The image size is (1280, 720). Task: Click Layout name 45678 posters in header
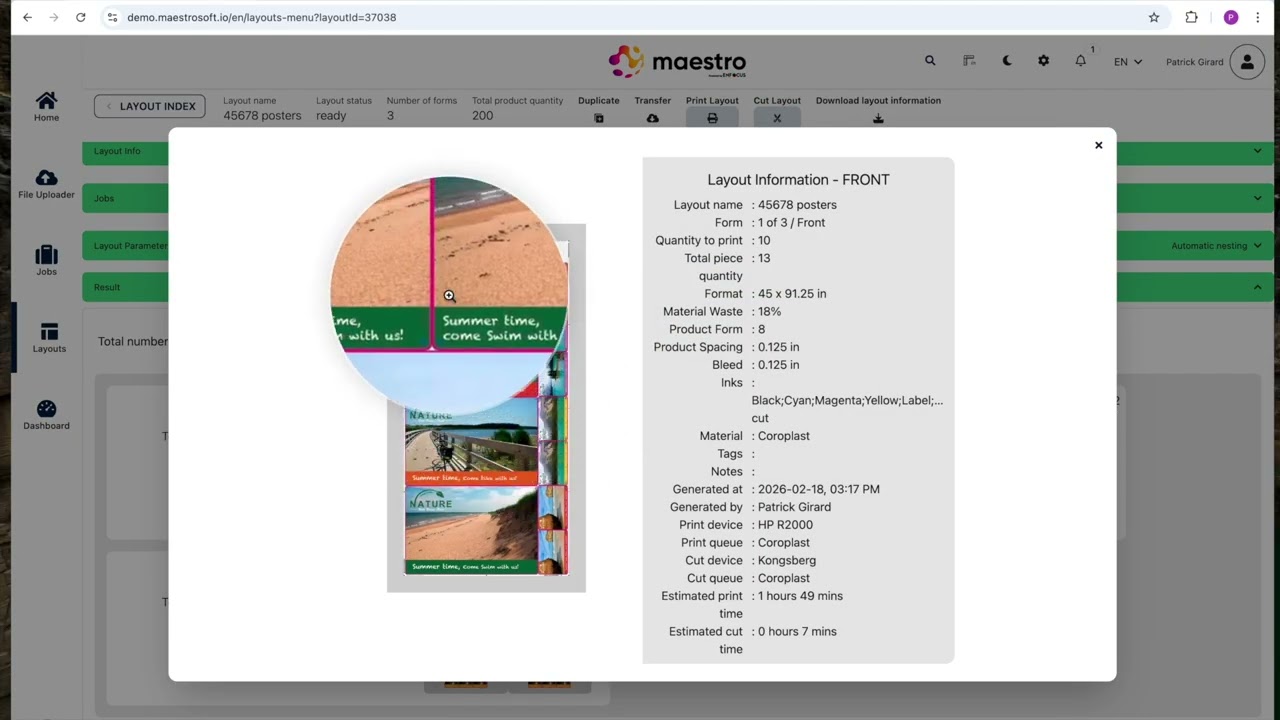262,116
